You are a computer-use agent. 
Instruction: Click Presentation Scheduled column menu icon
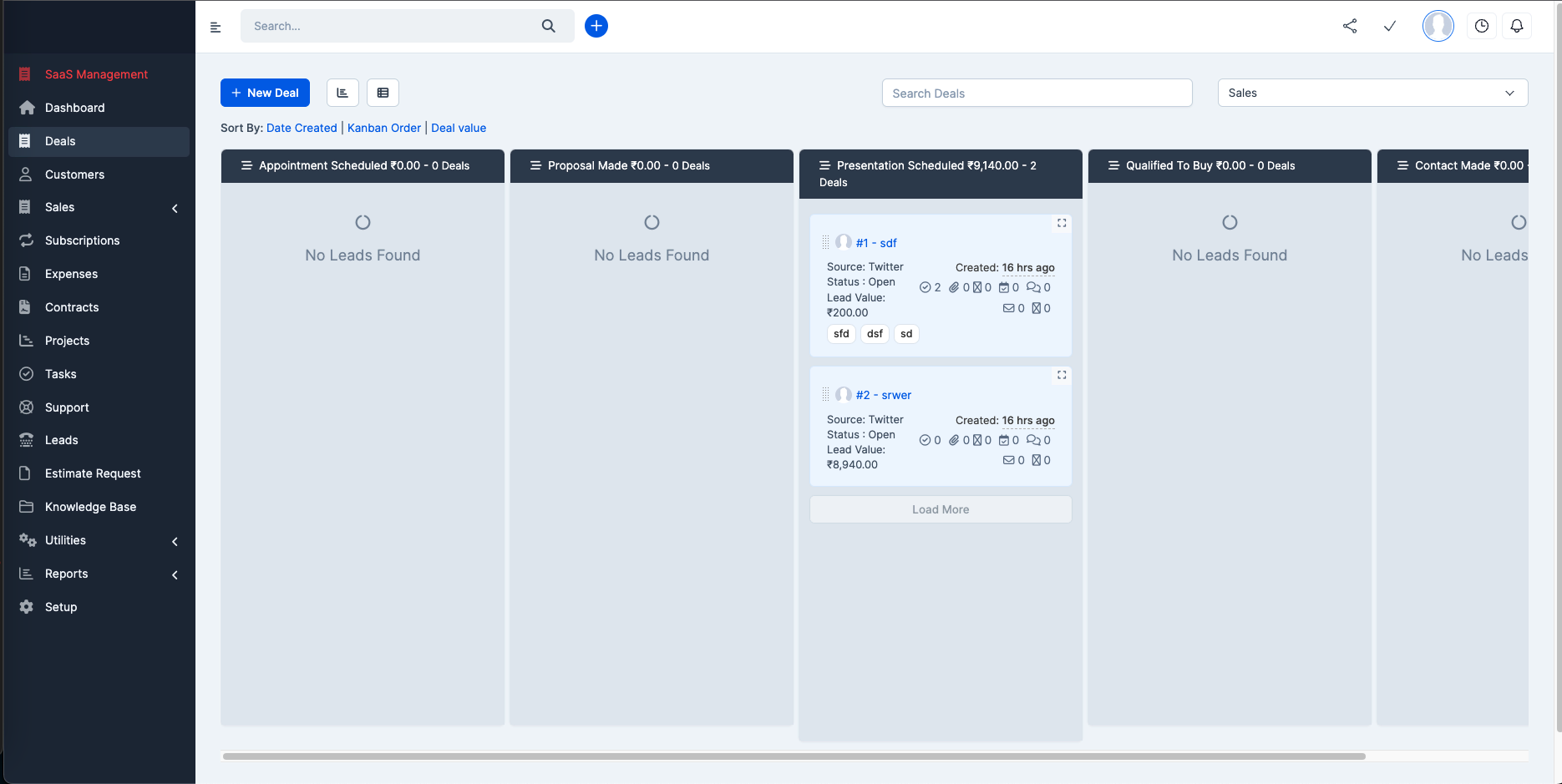pos(825,165)
